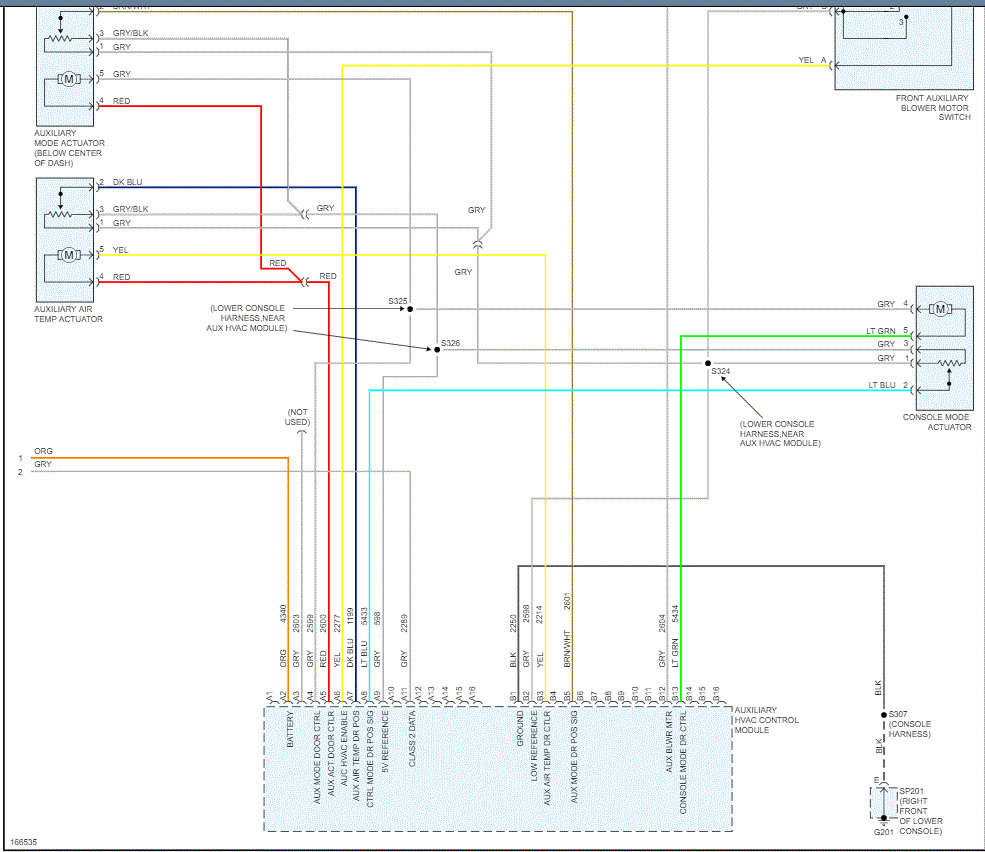Click circuit number 1199 on the DK BLU wire
The width and height of the screenshot is (985, 852).
click(351, 616)
